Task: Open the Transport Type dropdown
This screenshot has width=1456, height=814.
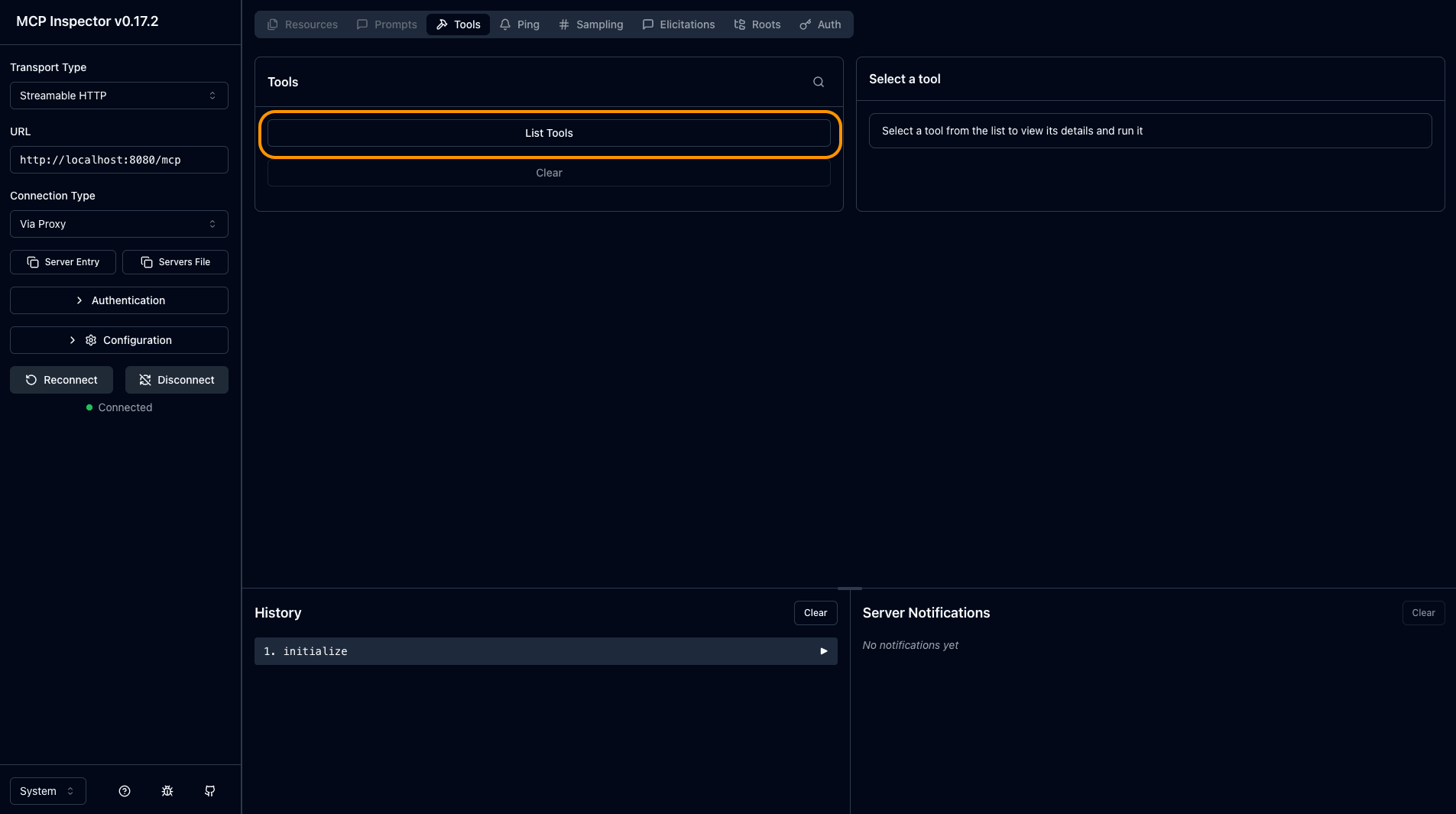Action: [x=118, y=96]
